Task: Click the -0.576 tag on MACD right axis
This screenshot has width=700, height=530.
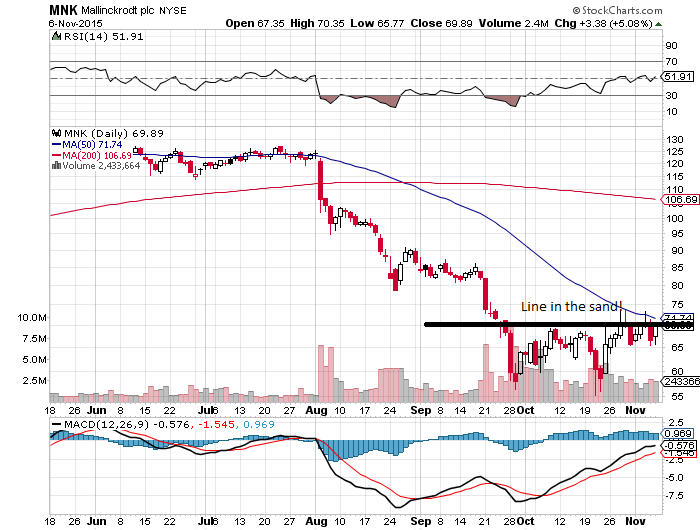Action: 679,445
